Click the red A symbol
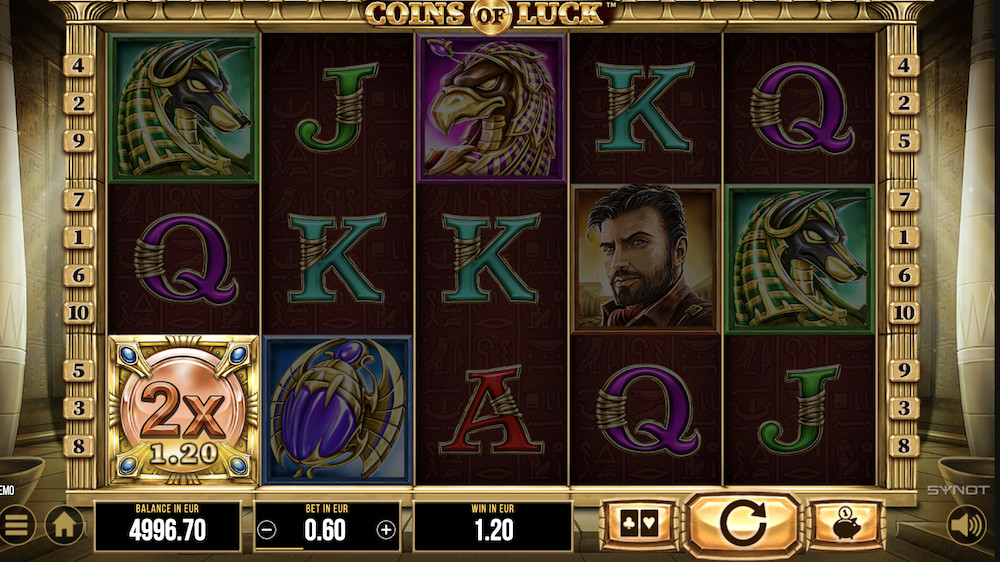 pyautogui.click(x=491, y=410)
